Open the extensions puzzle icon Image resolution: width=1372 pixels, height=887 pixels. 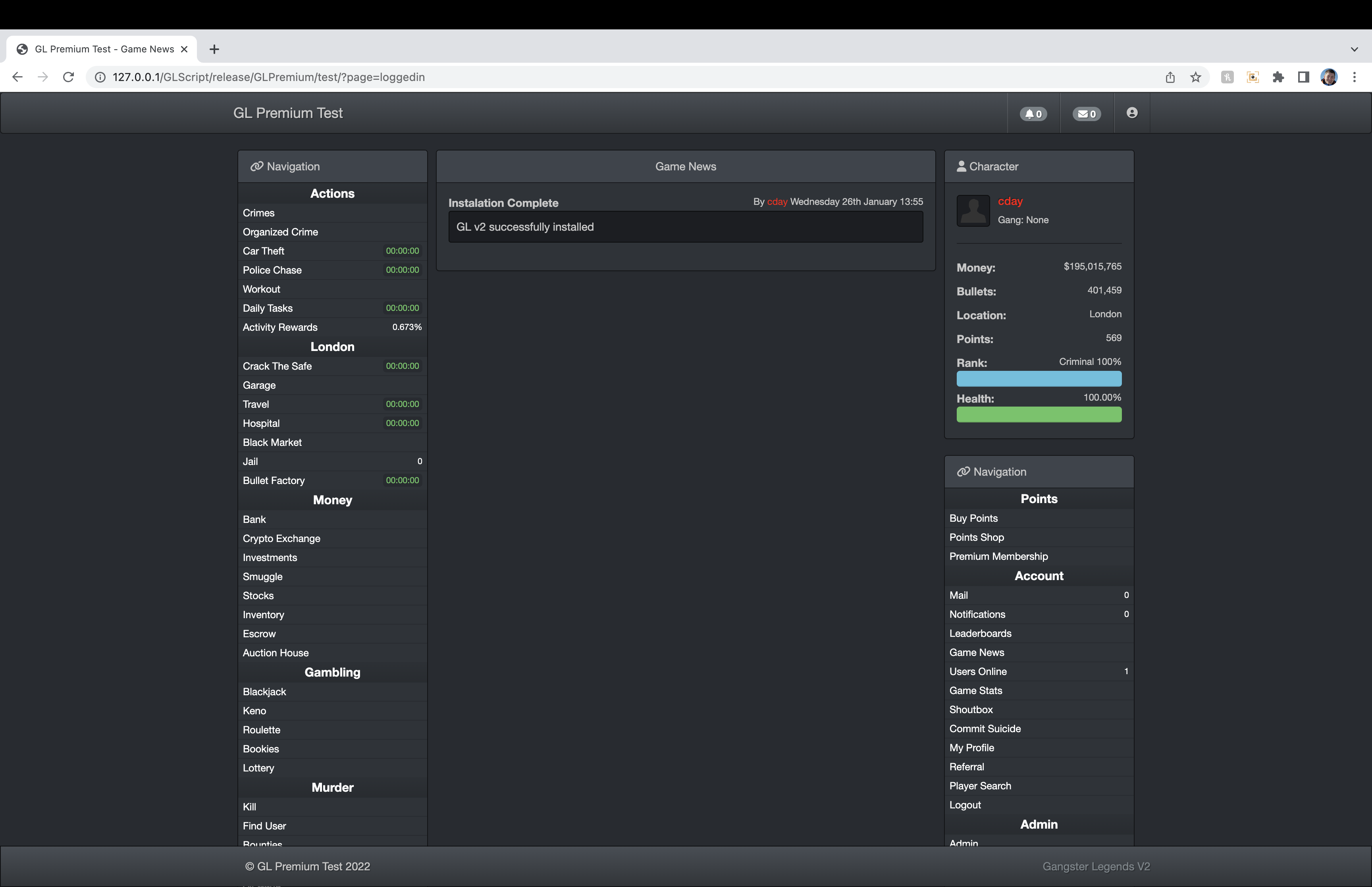click(1278, 77)
